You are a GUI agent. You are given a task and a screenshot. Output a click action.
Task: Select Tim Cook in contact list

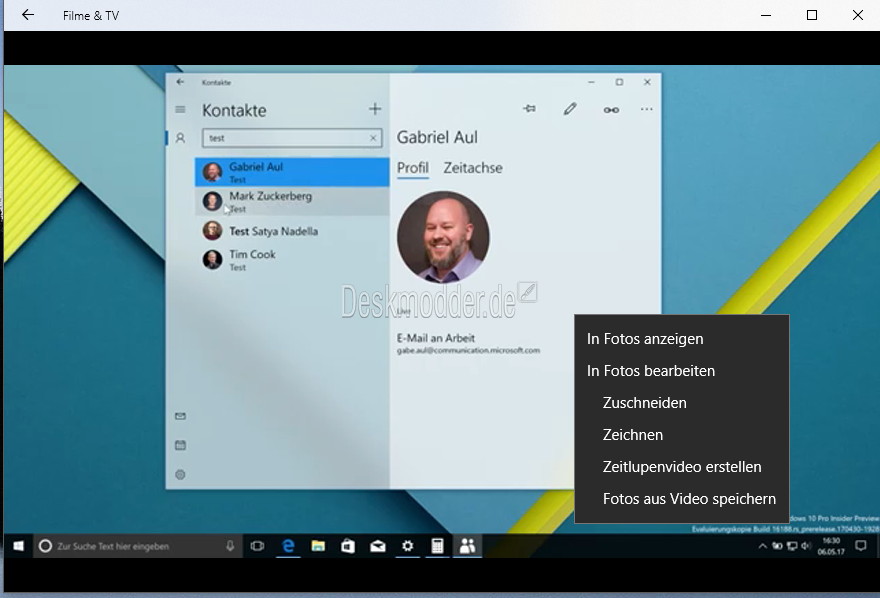coord(292,260)
